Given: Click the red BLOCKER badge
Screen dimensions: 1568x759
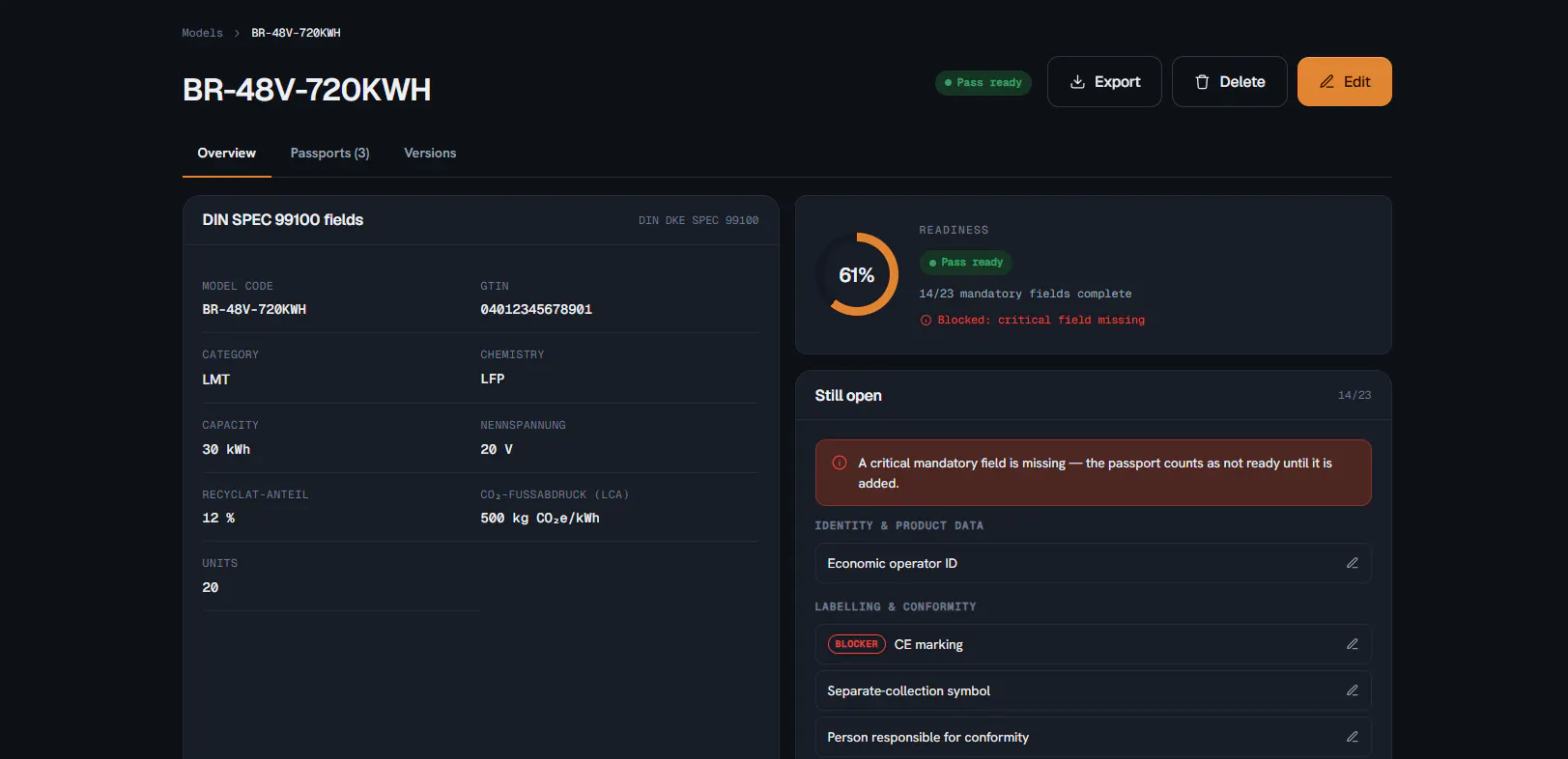Looking at the screenshot, I should click(856, 644).
